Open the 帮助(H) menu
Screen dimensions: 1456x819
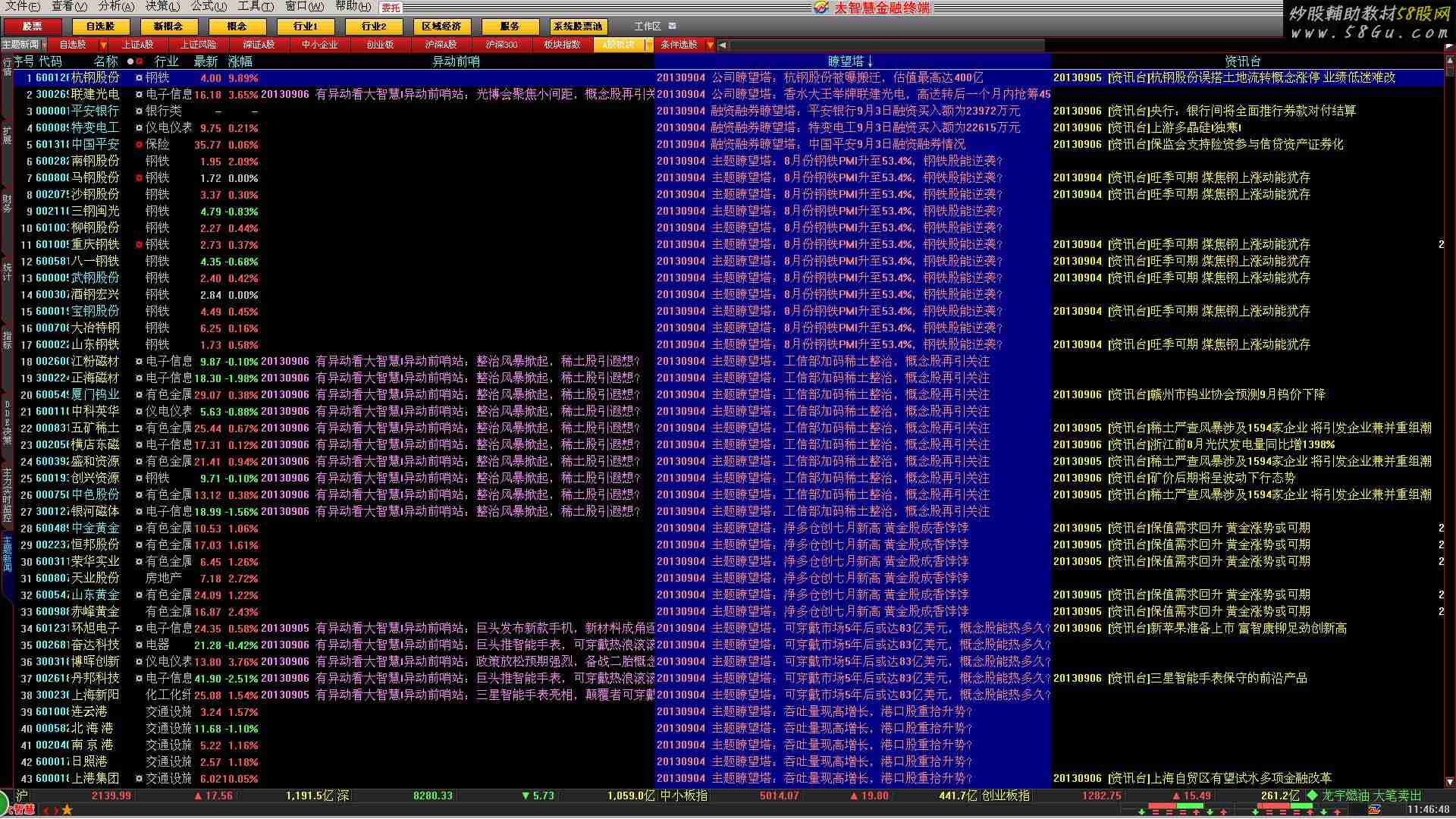353,6
